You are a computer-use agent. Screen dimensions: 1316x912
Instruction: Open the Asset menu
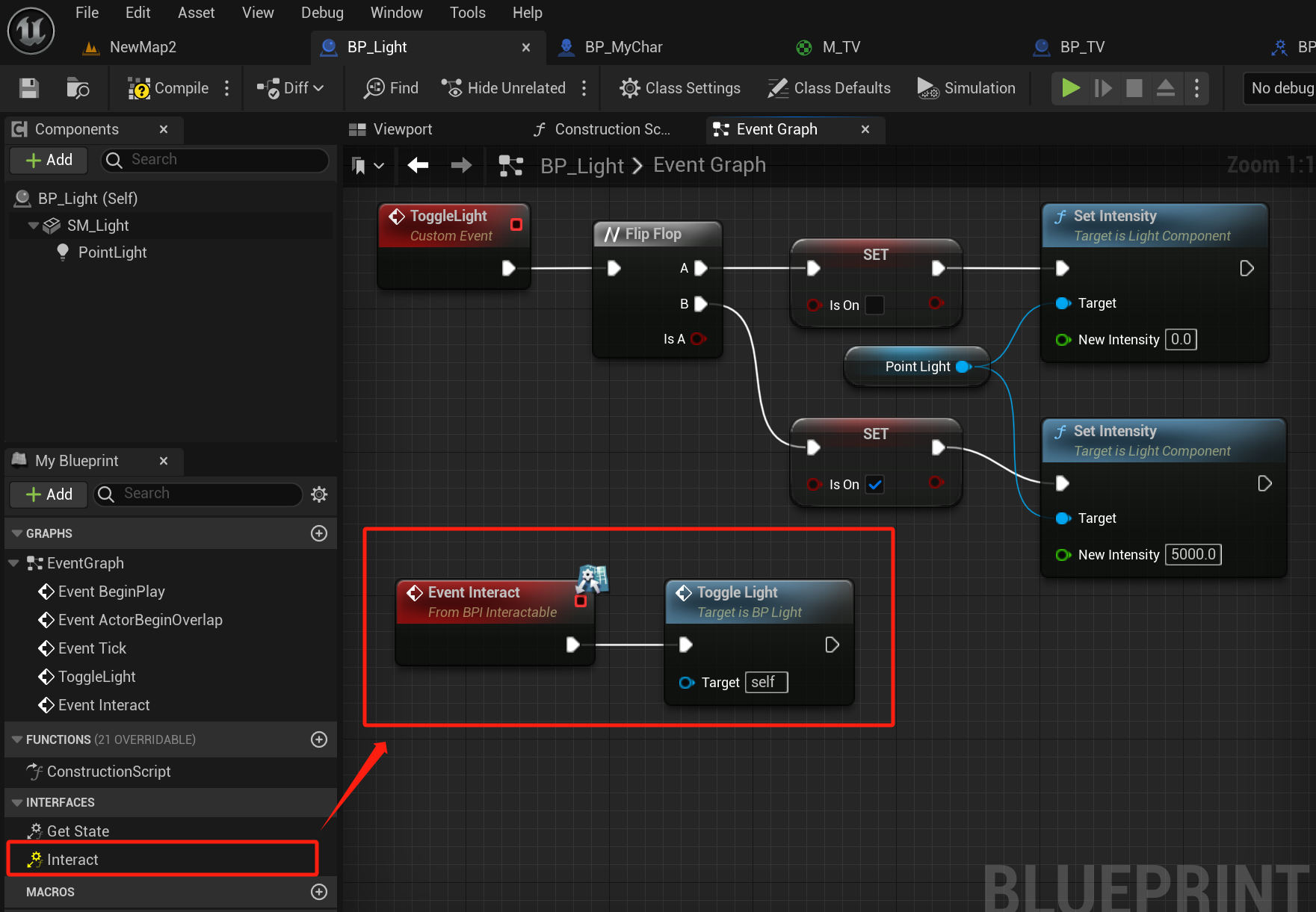196,13
